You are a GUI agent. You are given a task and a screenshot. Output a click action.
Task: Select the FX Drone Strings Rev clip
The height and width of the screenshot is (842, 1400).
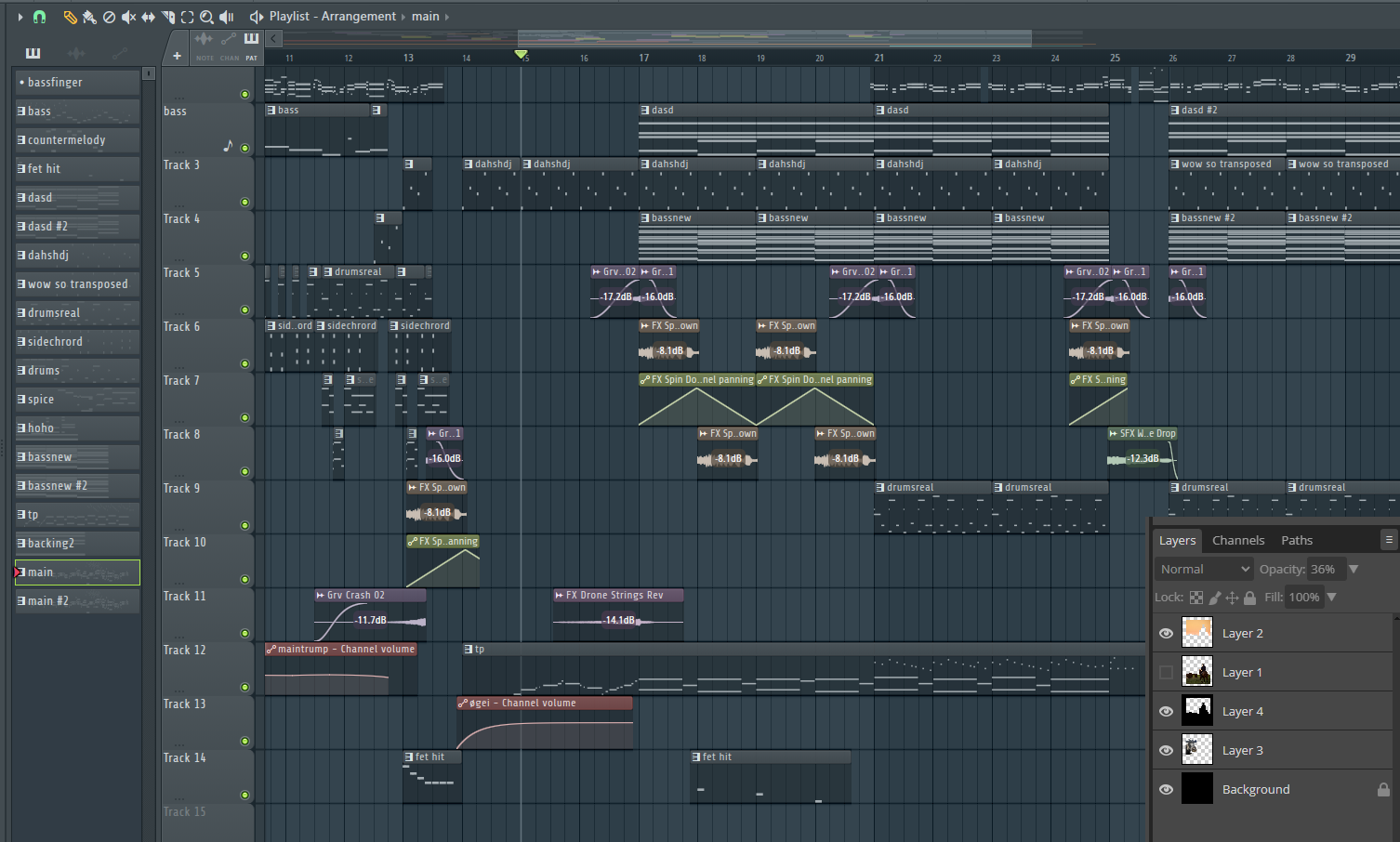tap(618, 614)
